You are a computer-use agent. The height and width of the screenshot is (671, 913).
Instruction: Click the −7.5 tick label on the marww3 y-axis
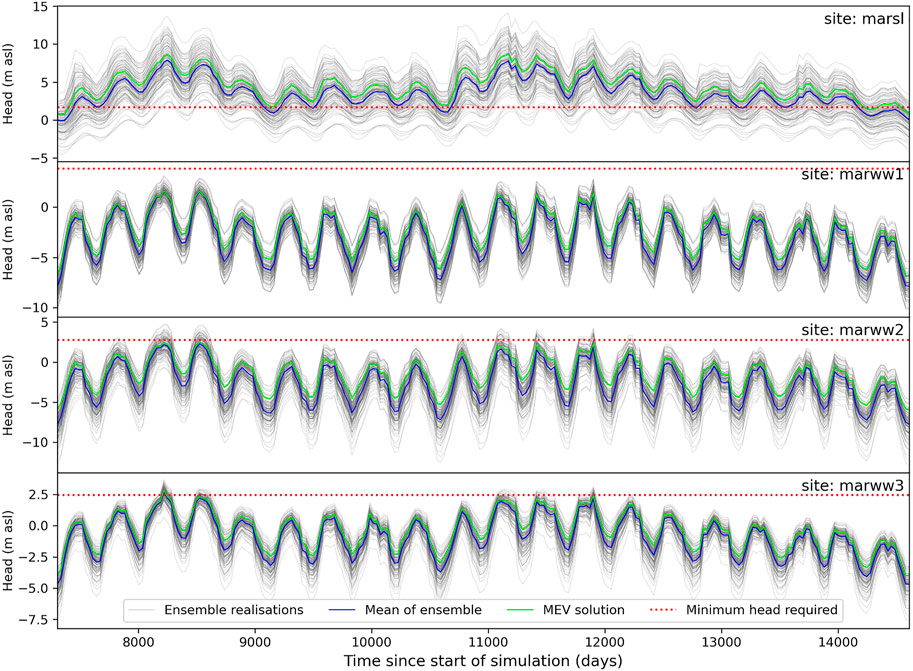[34, 620]
